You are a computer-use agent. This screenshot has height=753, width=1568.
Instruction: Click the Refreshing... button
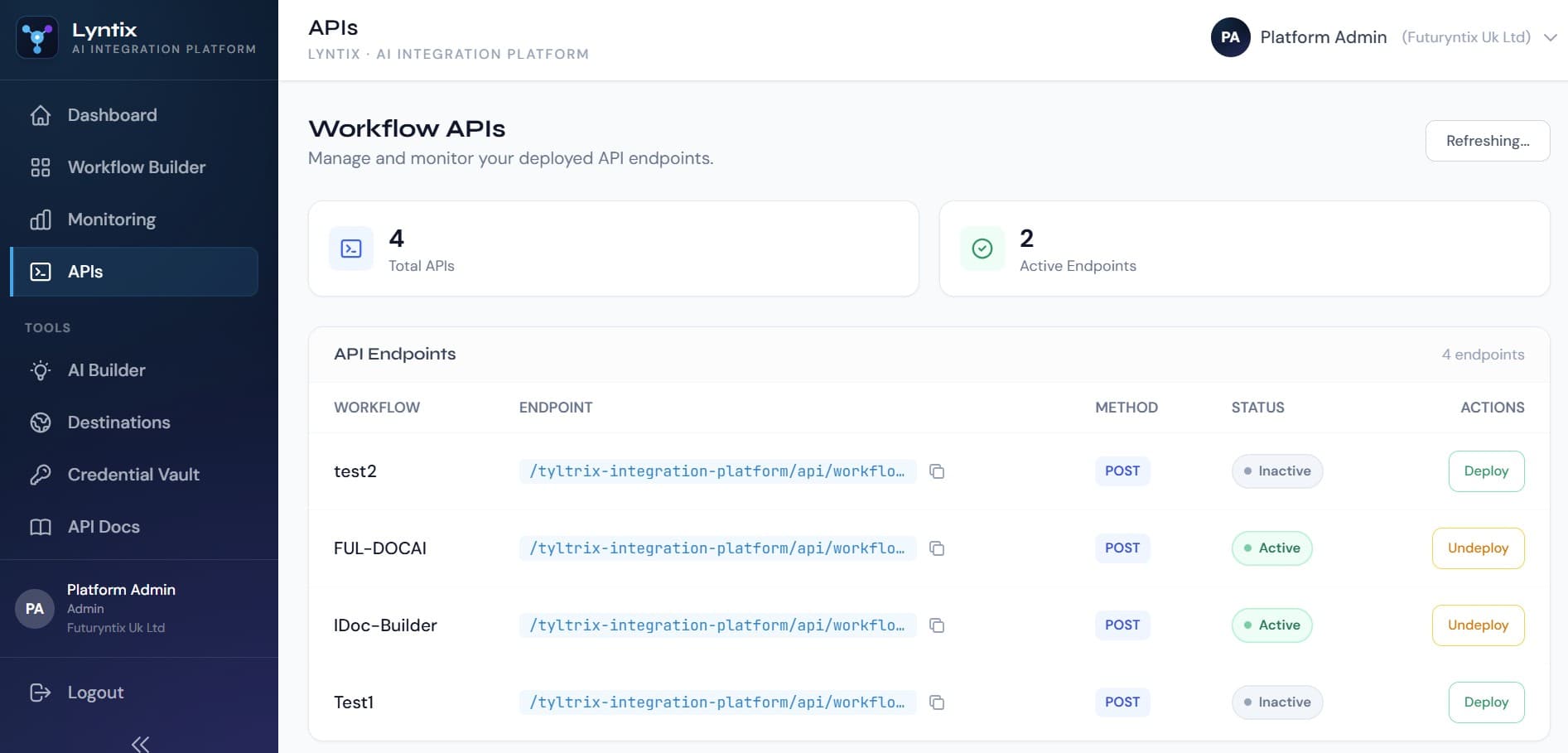(1487, 141)
